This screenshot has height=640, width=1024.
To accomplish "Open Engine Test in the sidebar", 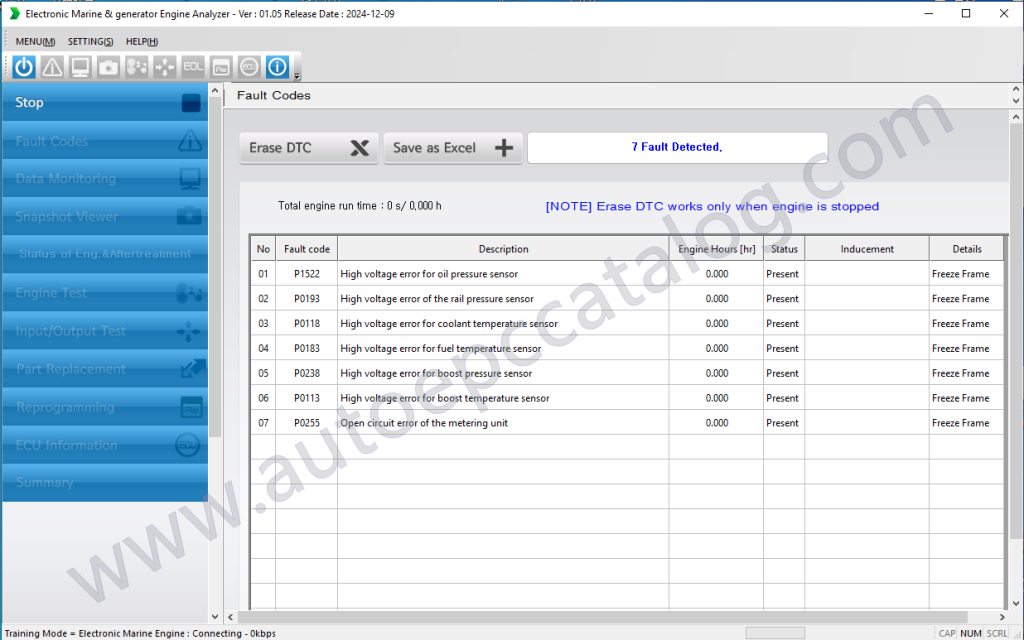I will (105, 293).
